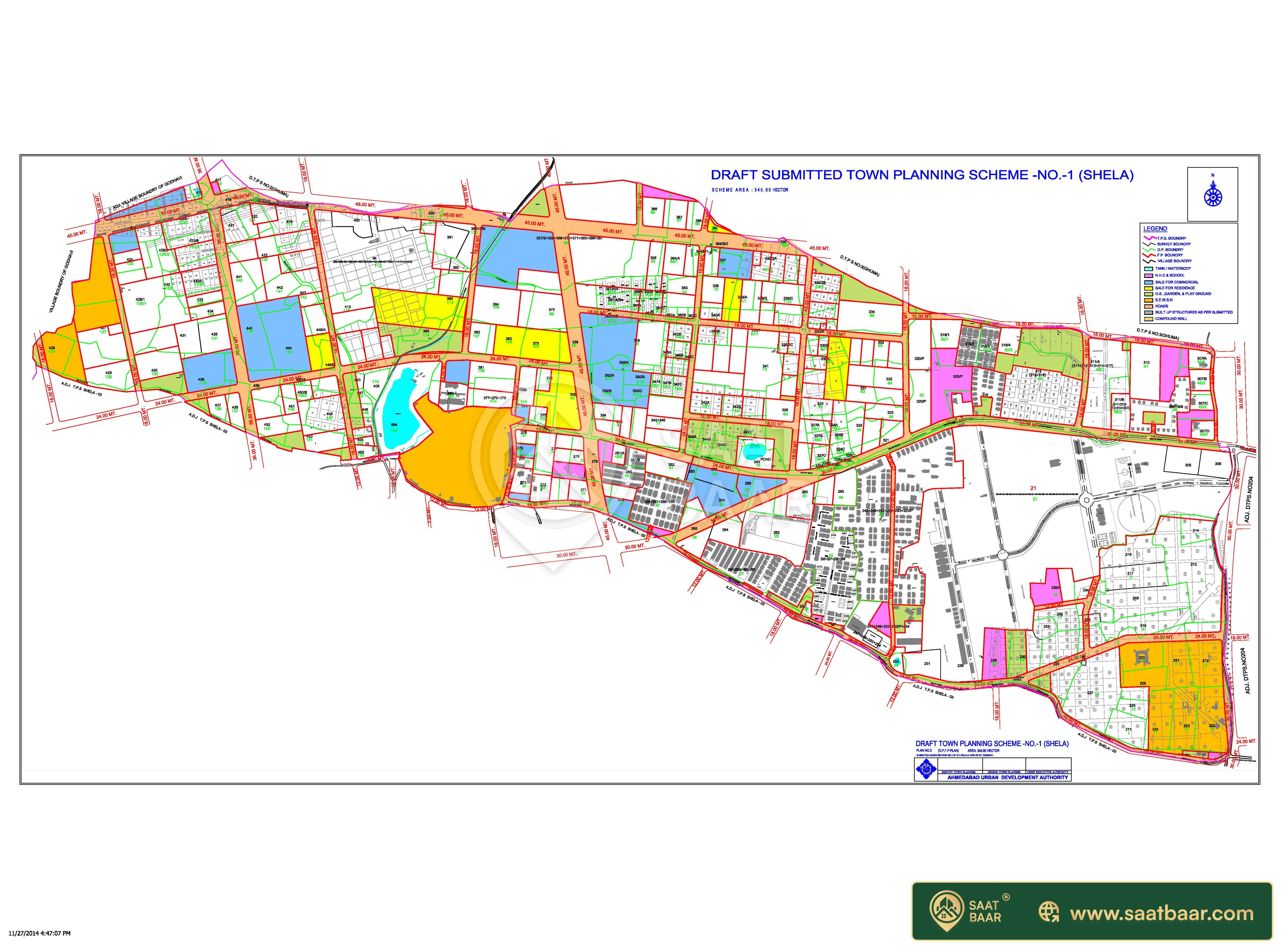Click the LEGEND heading
1288x945 pixels.
coord(1155,229)
